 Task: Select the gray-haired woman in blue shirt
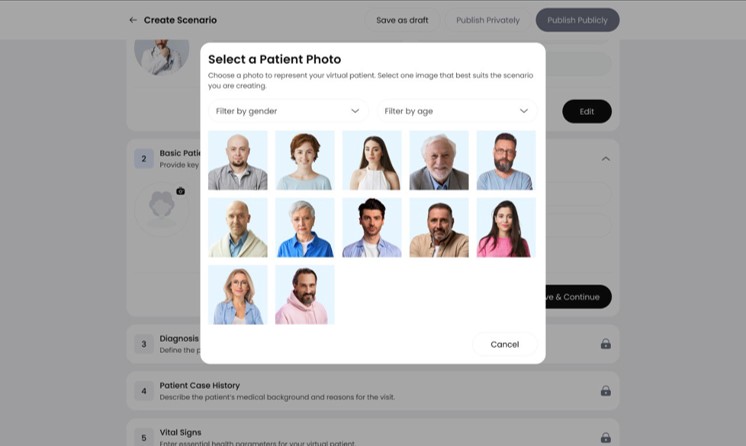coord(304,228)
